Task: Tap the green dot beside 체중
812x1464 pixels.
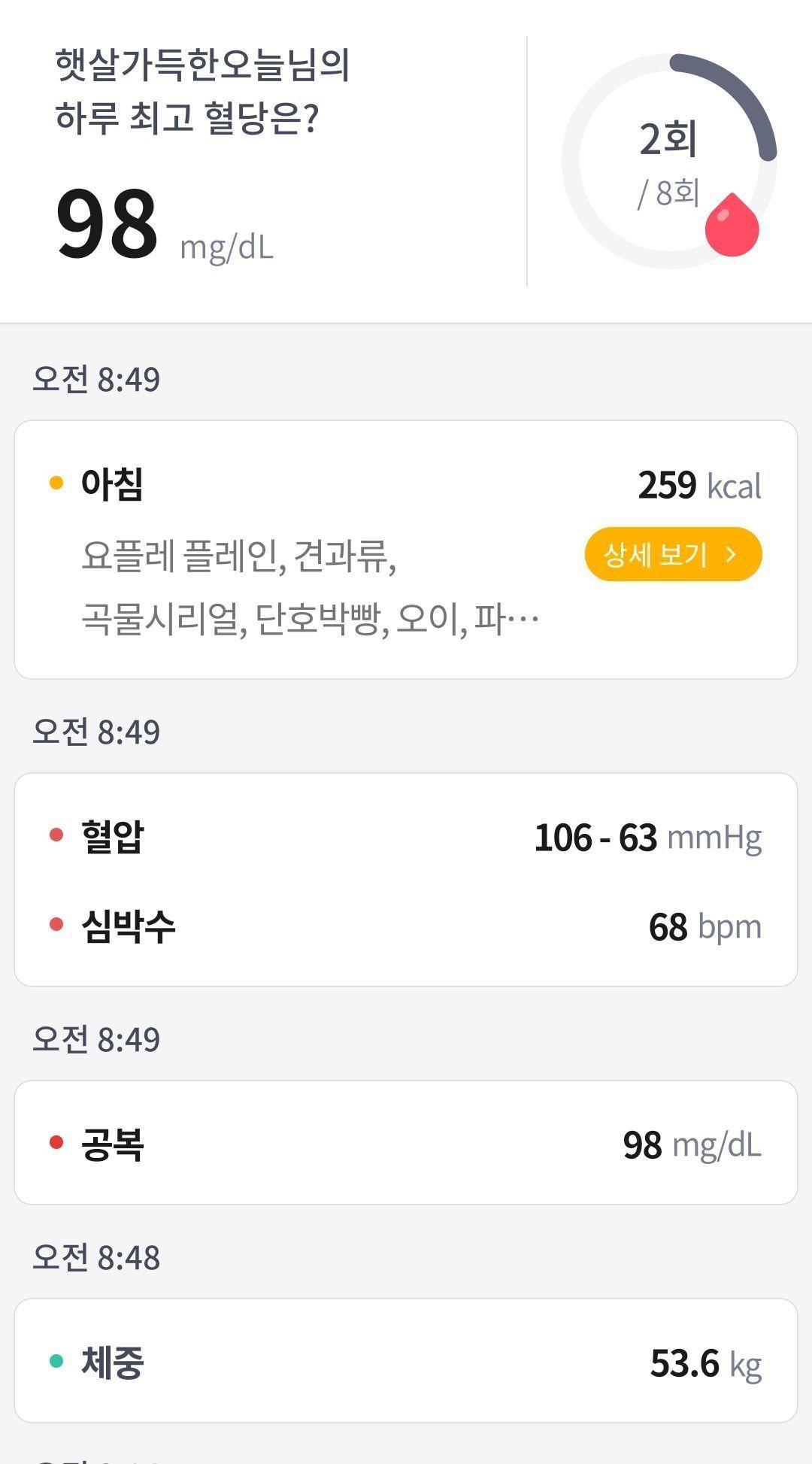Action: tap(56, 1360)
